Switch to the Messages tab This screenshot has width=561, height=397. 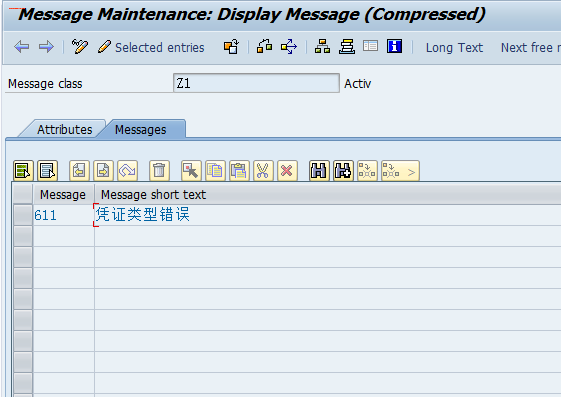[x=141, y=129]
